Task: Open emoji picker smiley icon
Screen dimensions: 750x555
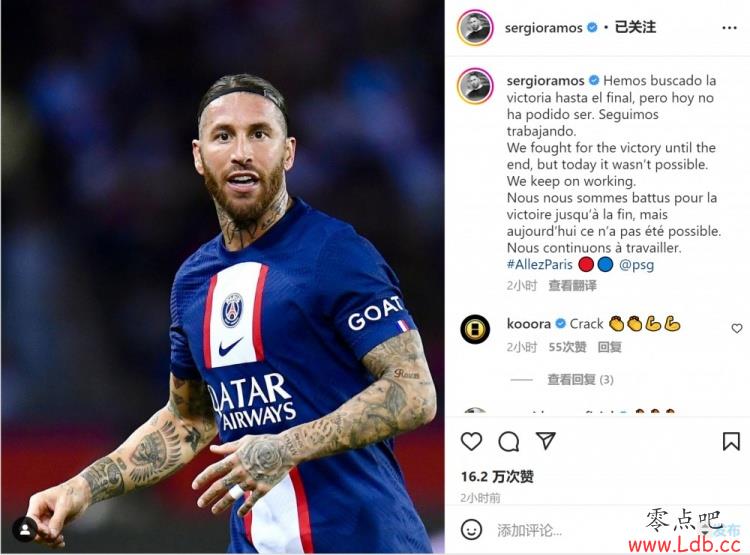Action: click(x=471, y=530)
